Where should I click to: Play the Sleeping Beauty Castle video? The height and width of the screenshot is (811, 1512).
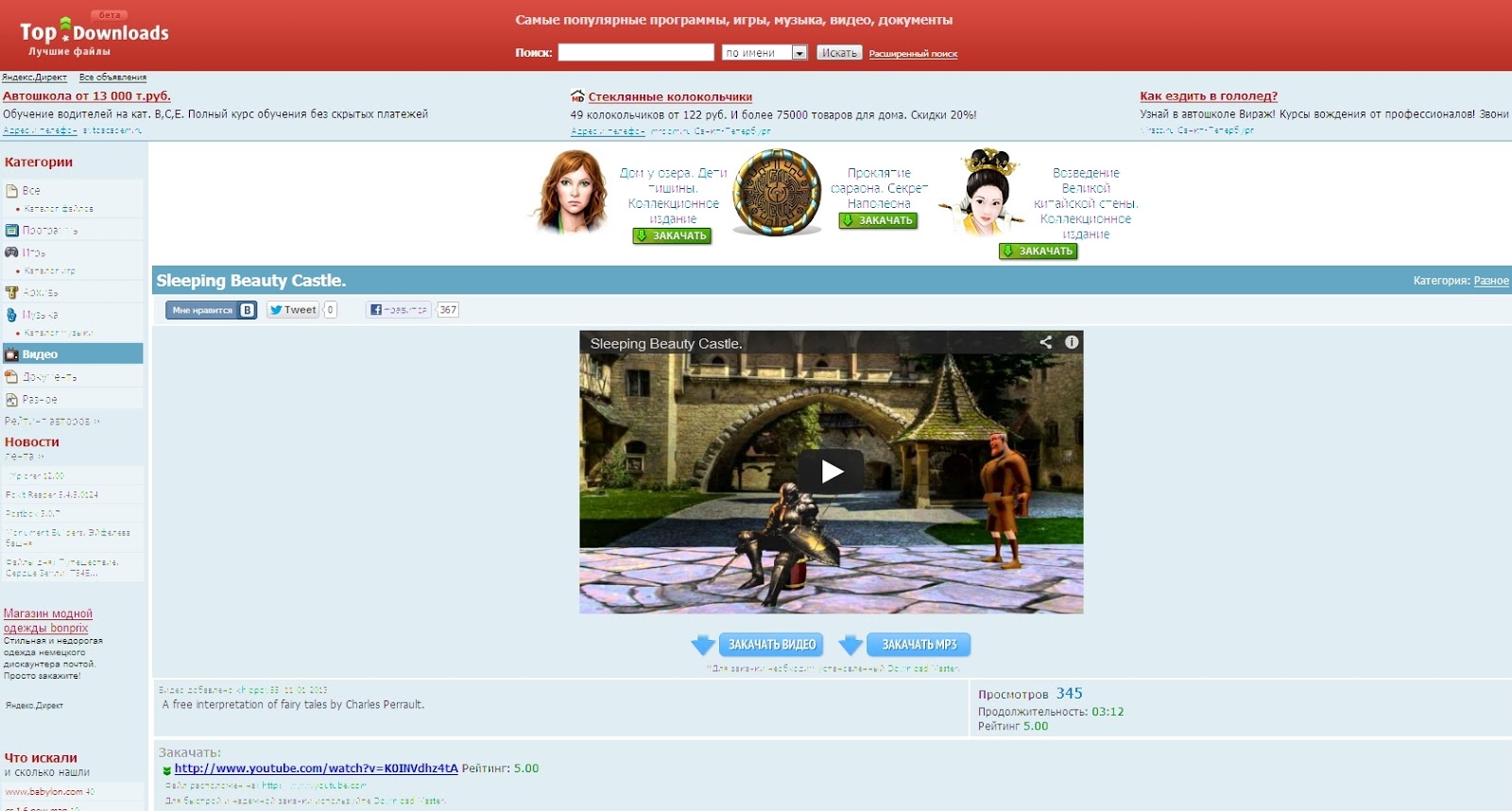point(831,471)
